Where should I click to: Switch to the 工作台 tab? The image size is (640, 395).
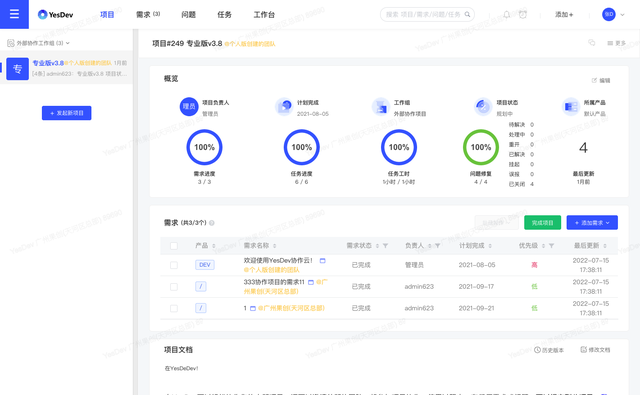point(264,15)
